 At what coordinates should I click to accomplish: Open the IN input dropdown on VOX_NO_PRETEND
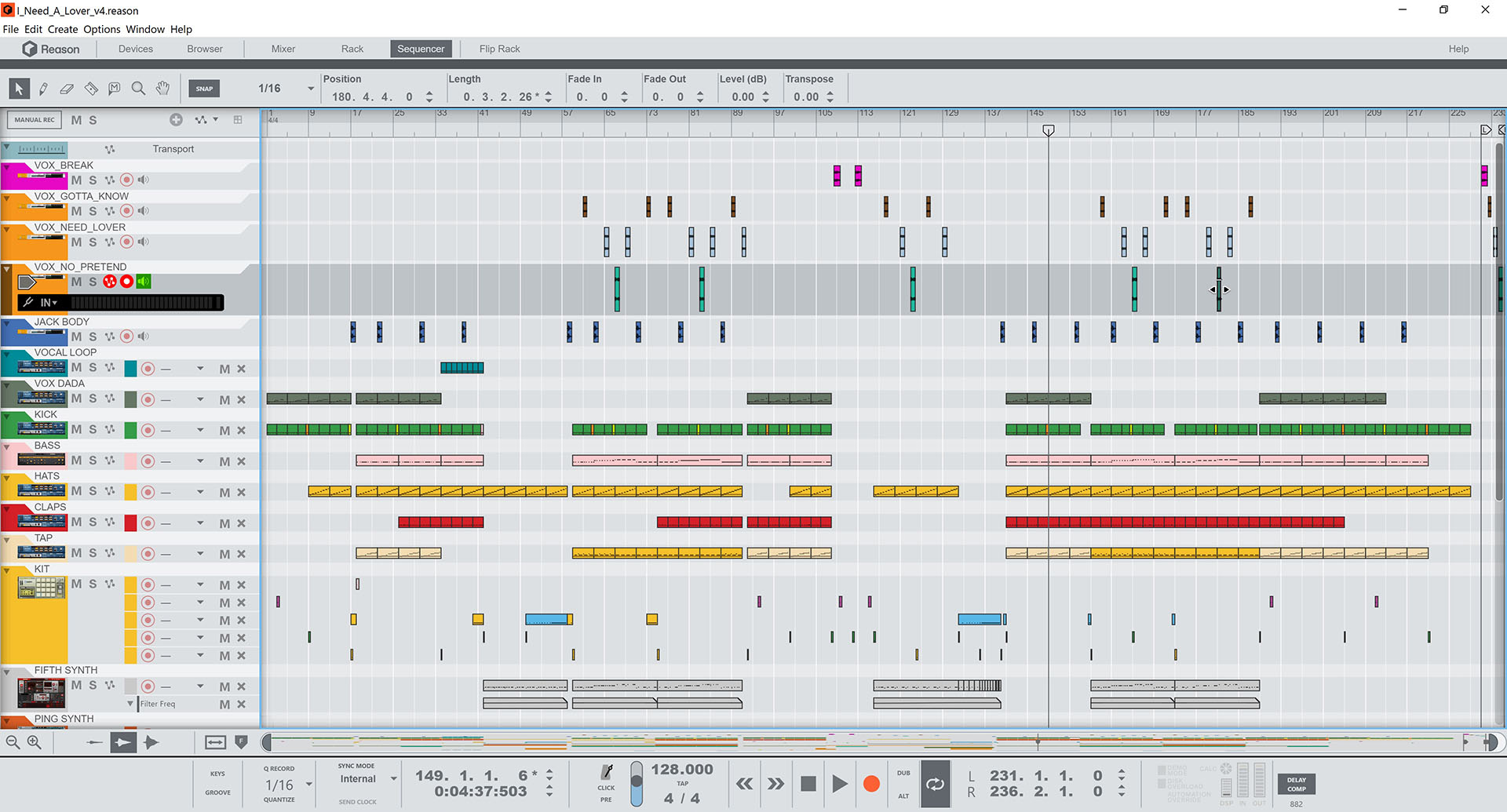click(49, 303)
